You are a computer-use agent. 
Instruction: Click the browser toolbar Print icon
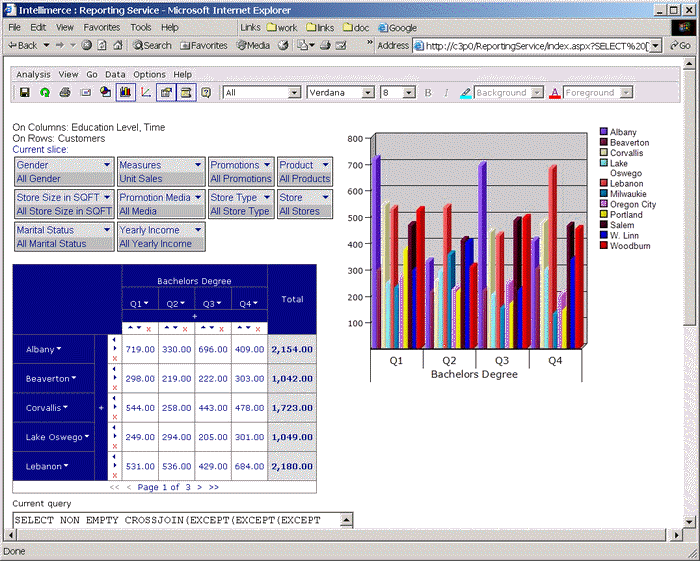pos(325,45)
